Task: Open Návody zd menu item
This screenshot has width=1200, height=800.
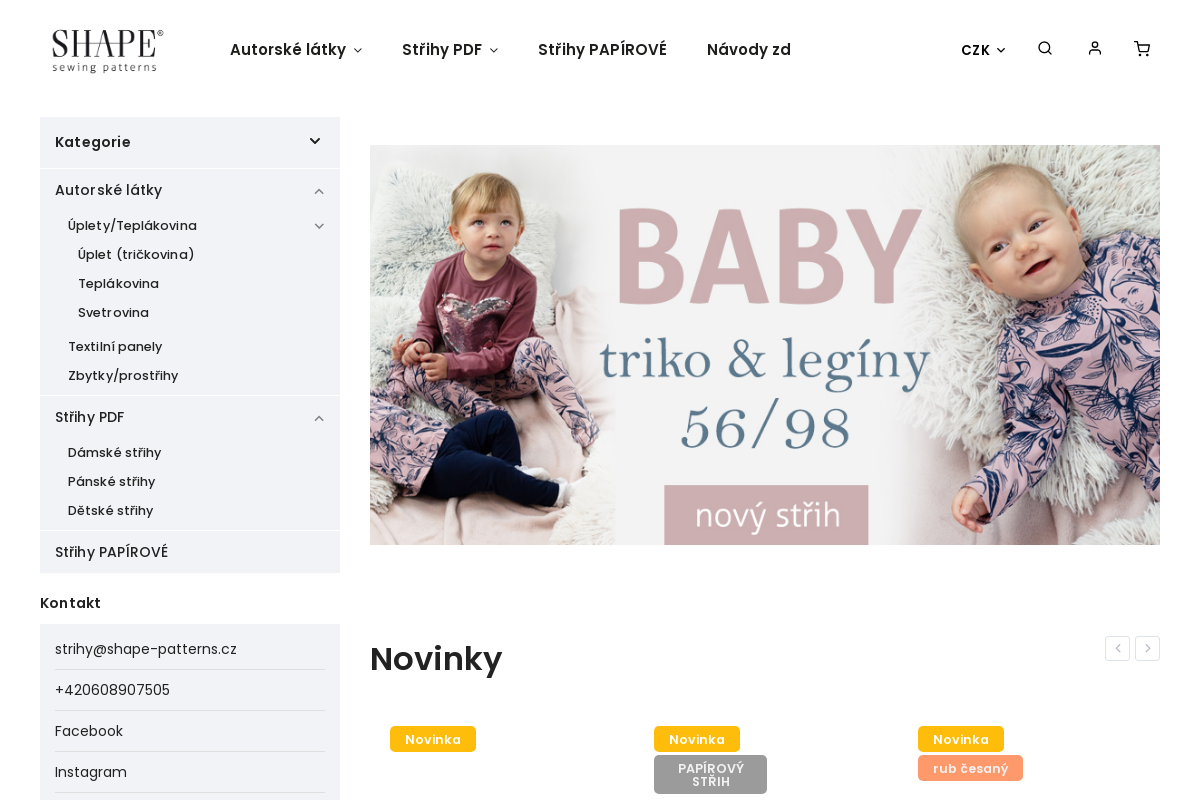Action: click(x=749, y=50)
